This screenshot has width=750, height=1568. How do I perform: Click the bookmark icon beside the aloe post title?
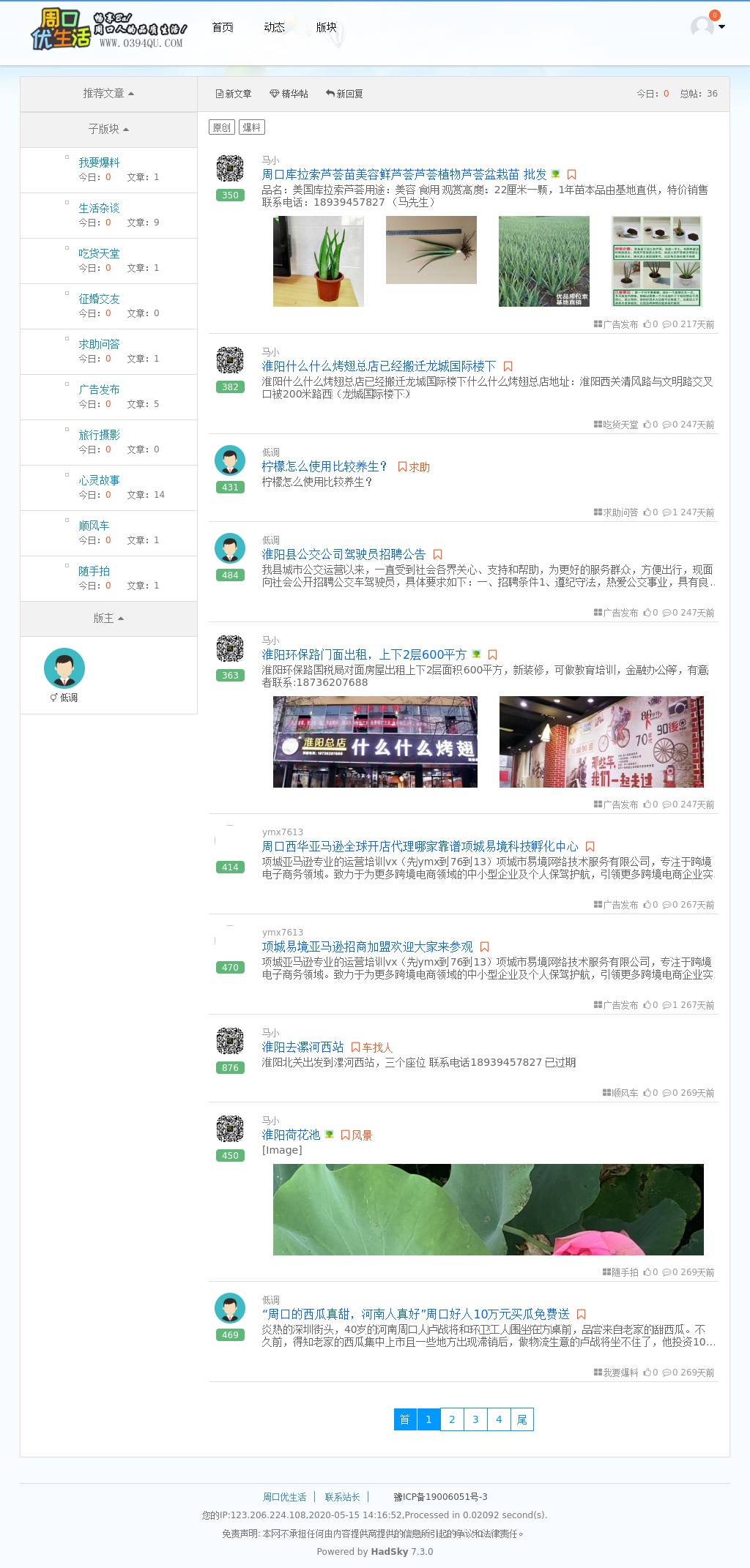point(572,175)
